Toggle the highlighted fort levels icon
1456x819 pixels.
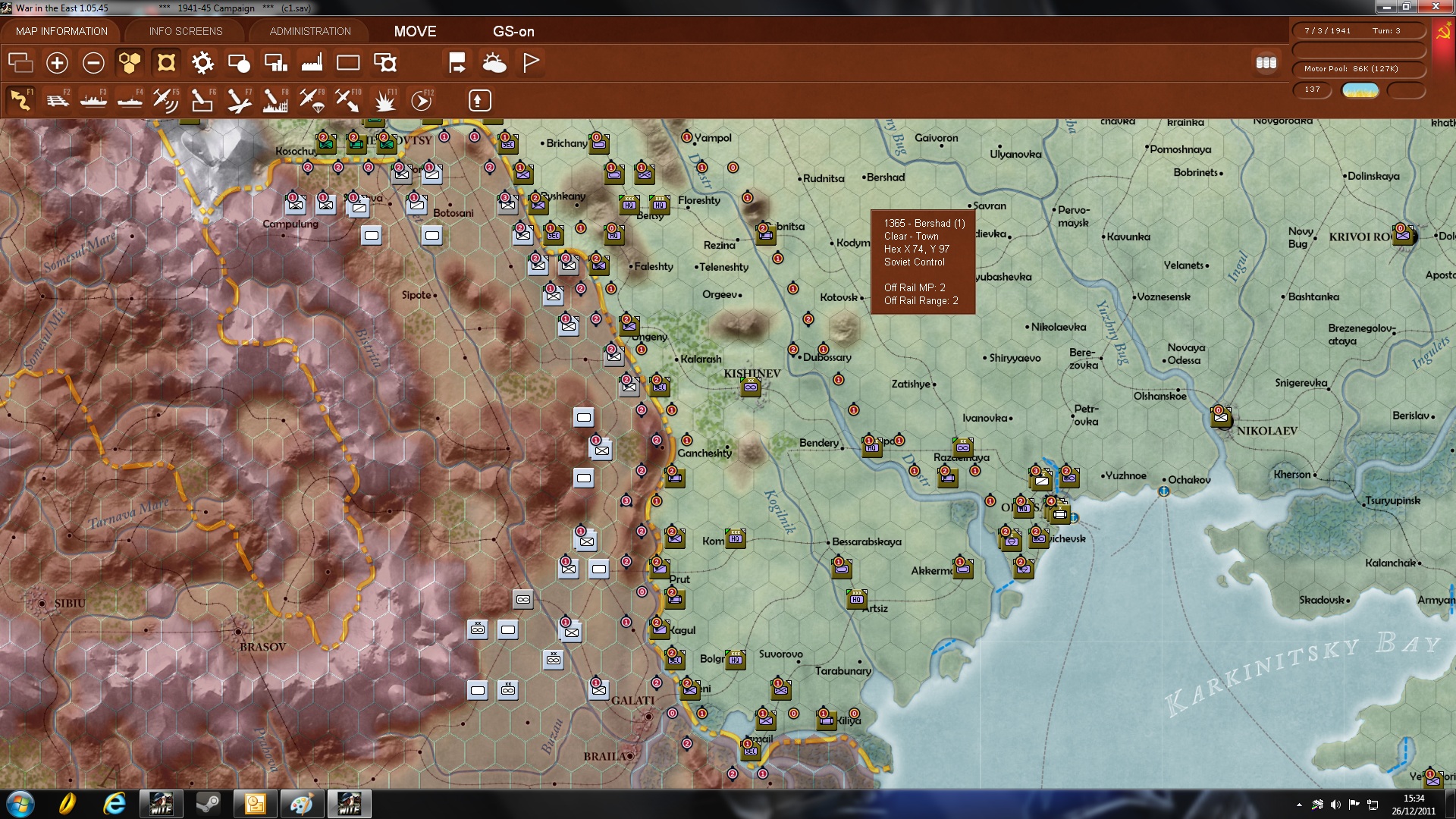(166, 63)
